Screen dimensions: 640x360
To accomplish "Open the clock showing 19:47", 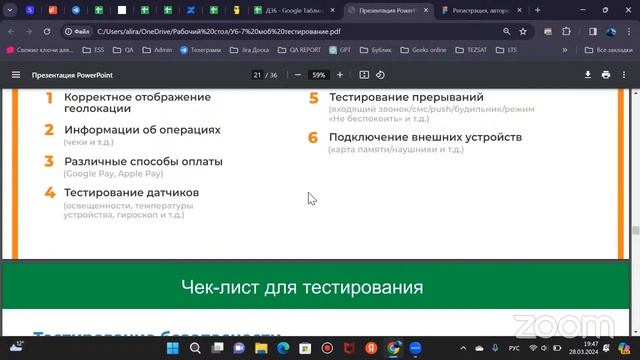I will pyautogui.click(x=584, y=348).
